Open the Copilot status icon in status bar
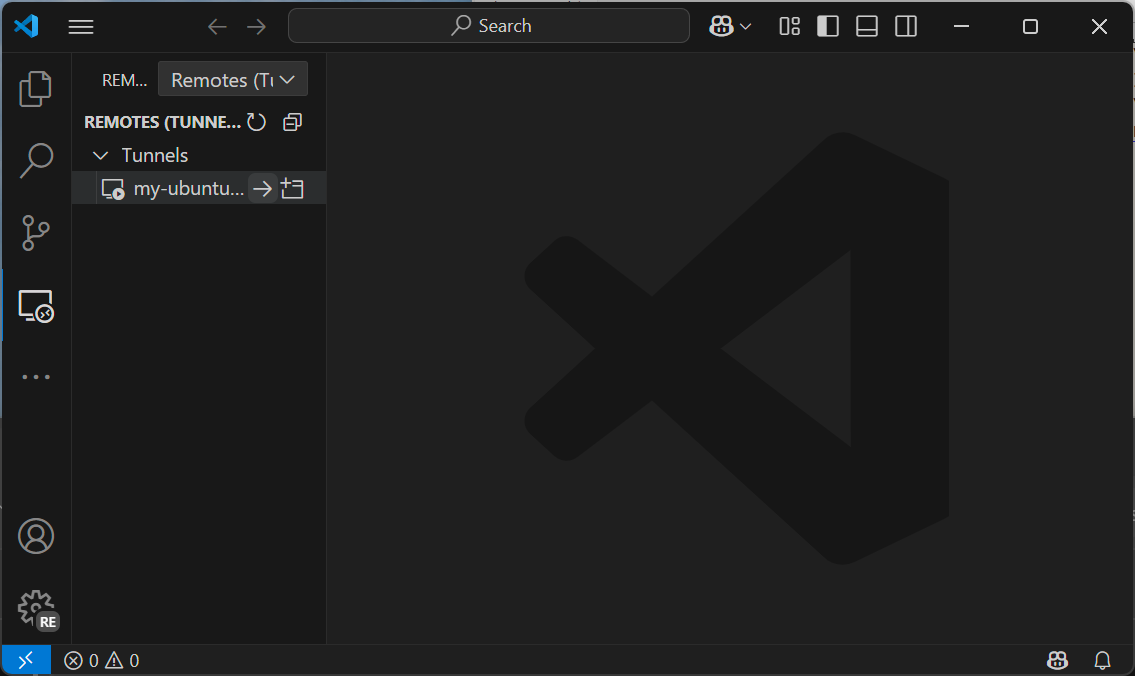The image size is (1135, 676). pyautogui.click(x=1058, y=660)
